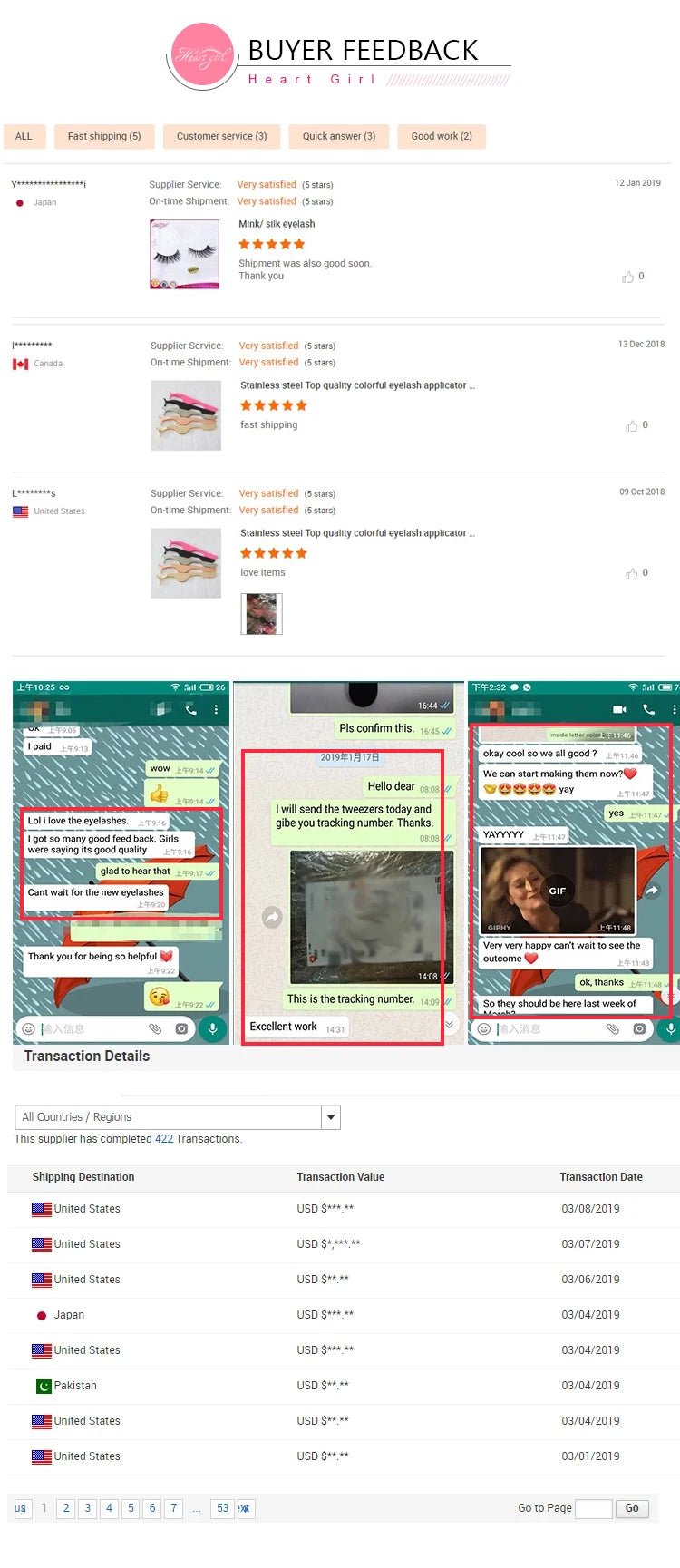
Task: Open page 2 of transactions
Action: (65, 1508)
